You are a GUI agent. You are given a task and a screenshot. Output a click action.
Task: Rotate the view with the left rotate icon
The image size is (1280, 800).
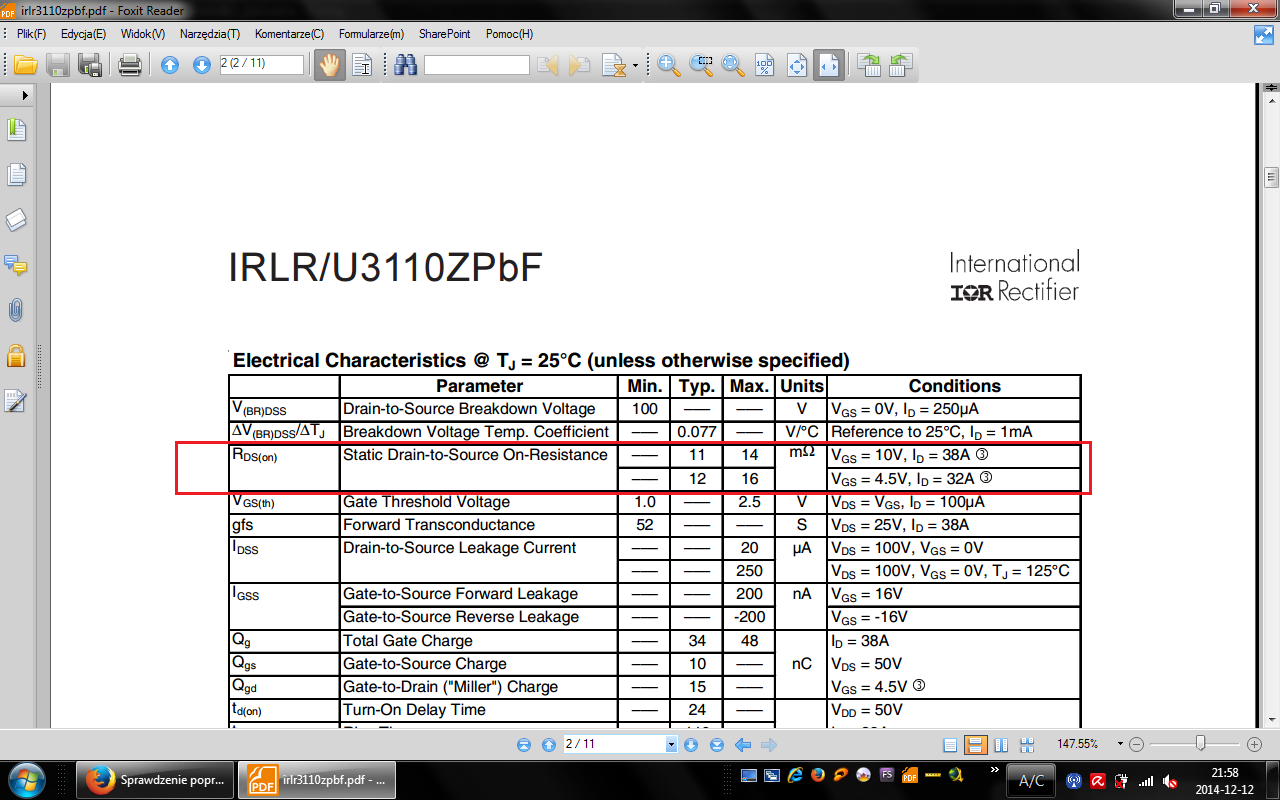(869, 66)
